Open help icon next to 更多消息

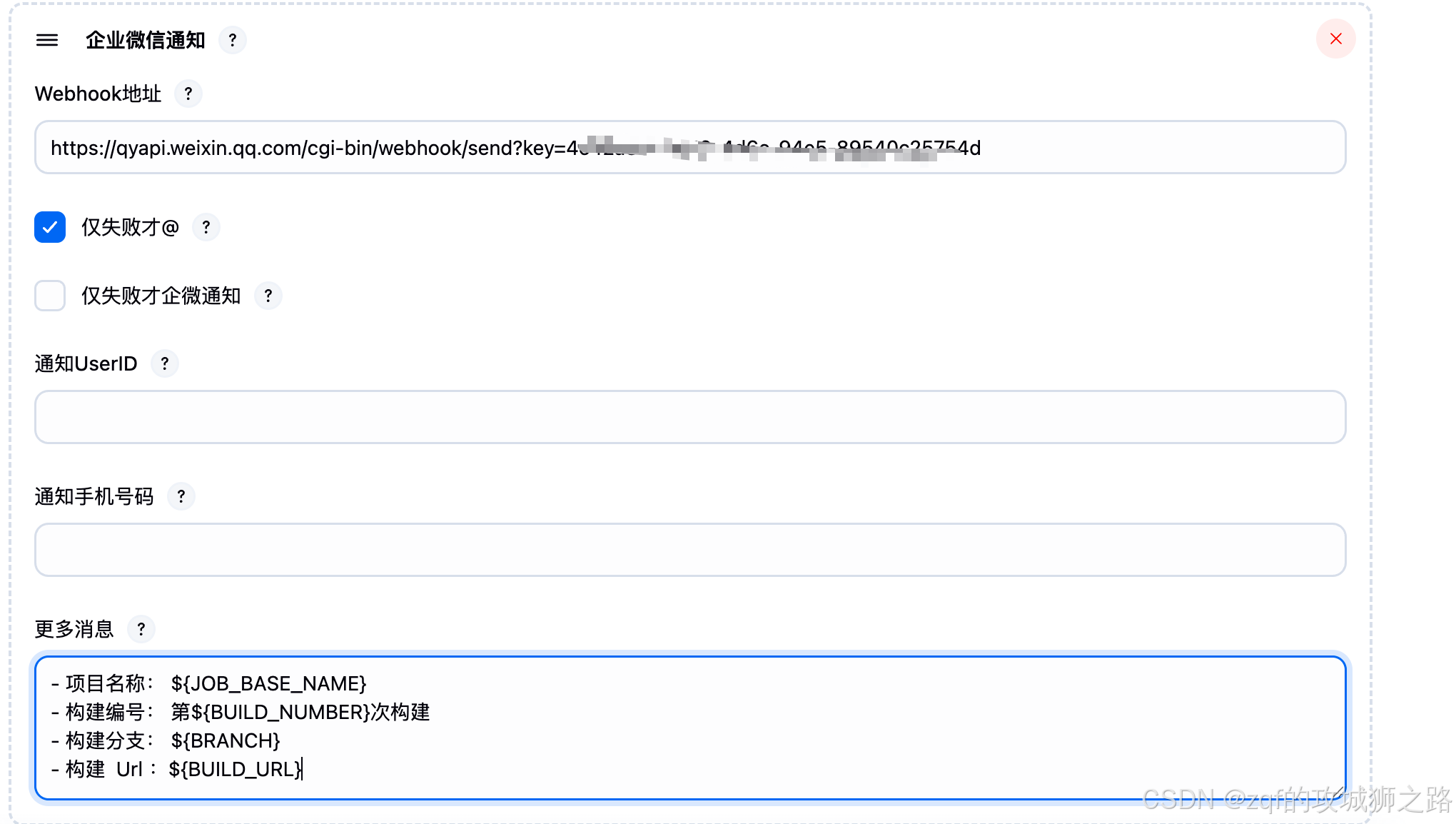pyautogui.click(x=141, y=629)
